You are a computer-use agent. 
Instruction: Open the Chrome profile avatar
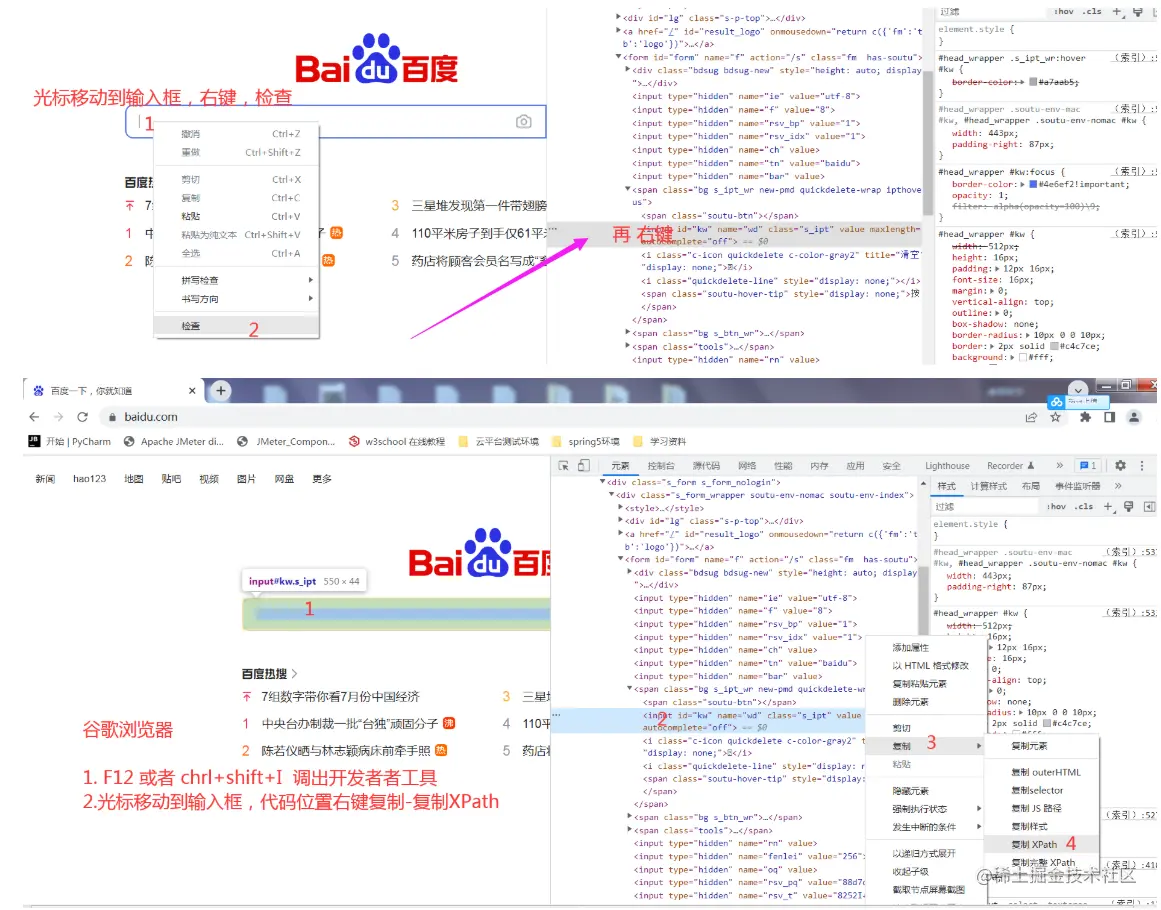pos(1134,417)
